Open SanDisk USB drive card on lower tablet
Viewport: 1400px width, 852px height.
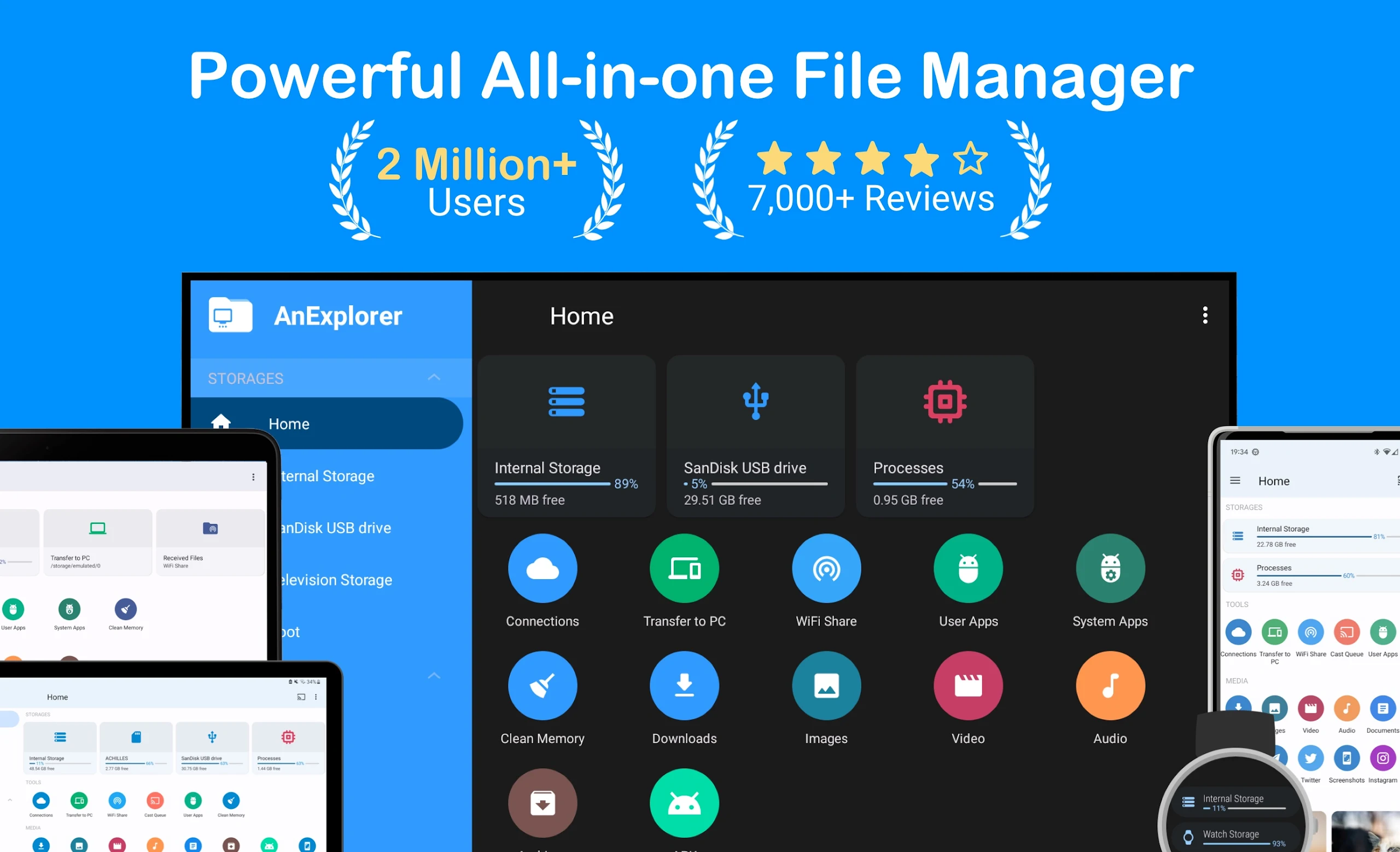(212, 748)
